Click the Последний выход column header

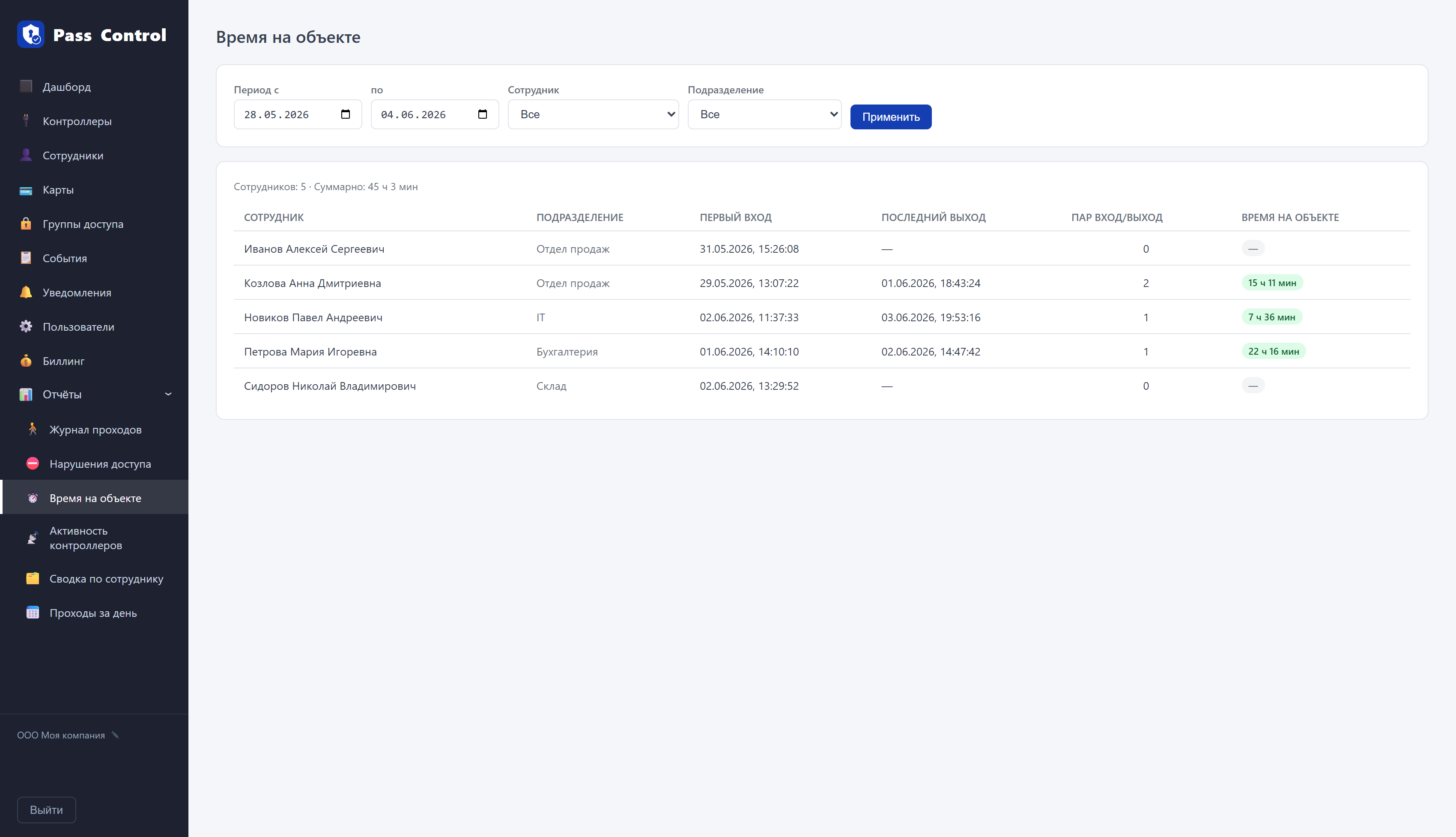click(933, 217)
